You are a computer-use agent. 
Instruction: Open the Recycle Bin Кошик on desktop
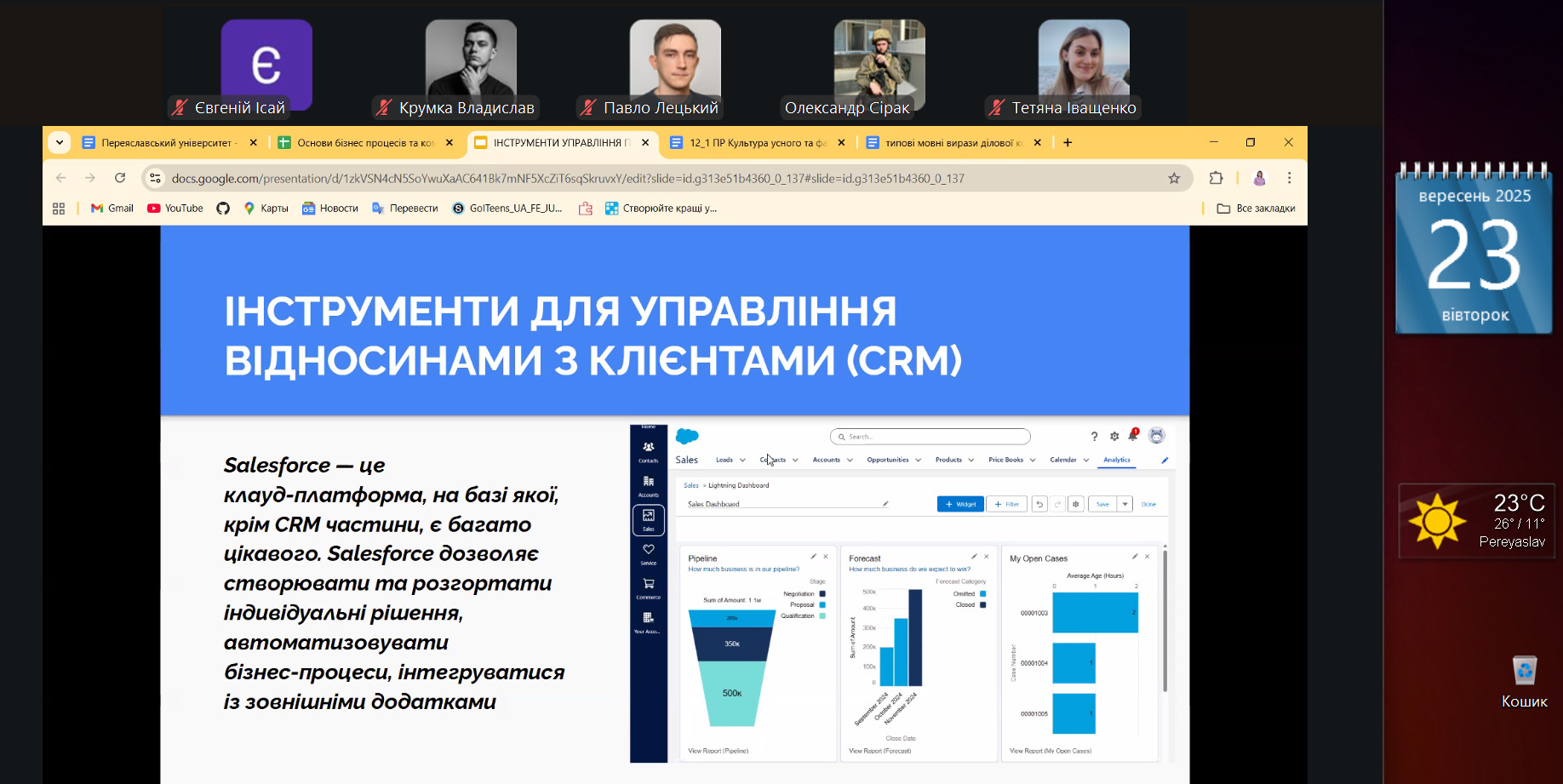[x=1524, y=679]
